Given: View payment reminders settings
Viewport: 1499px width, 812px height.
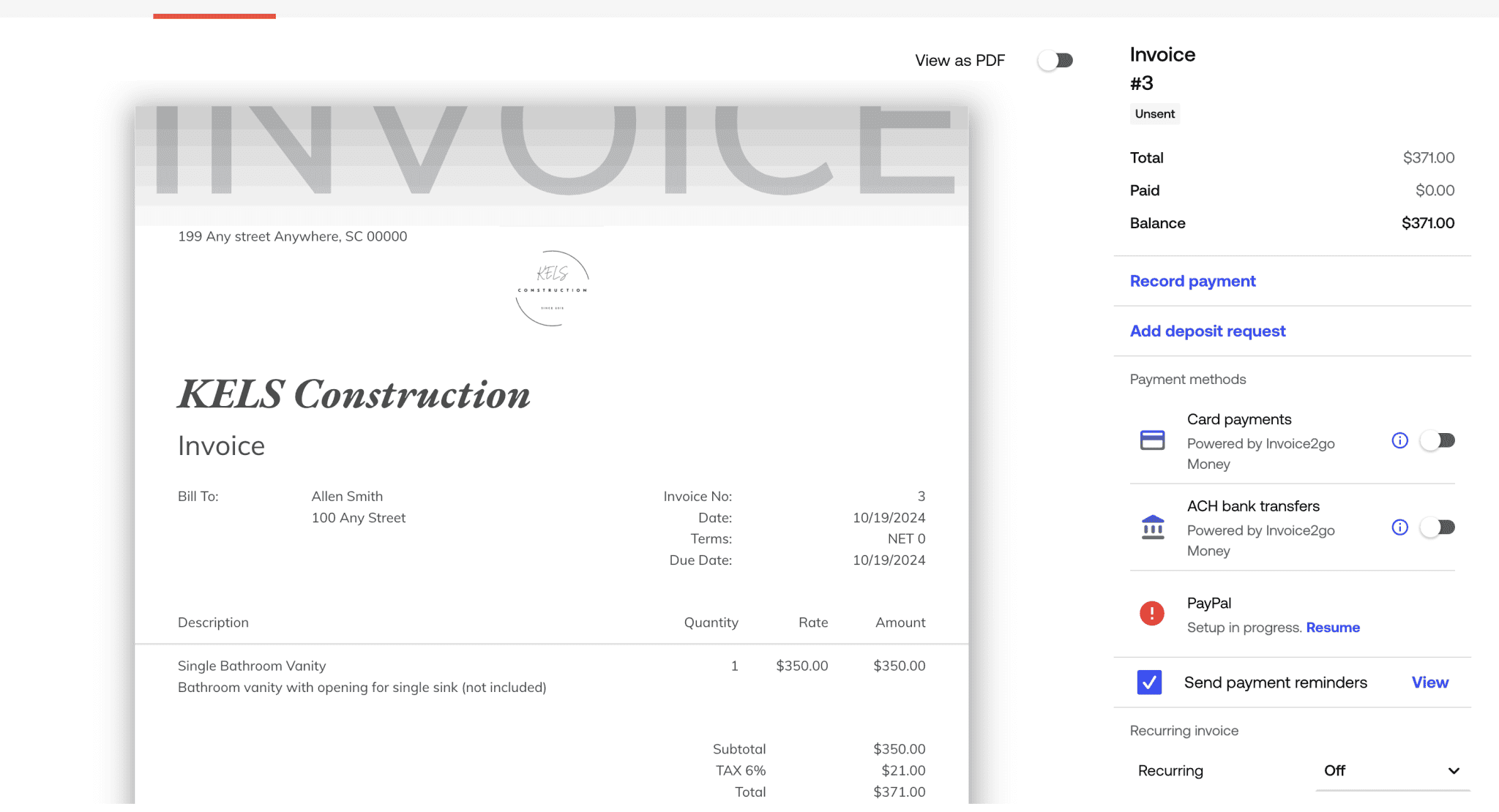Looking at the screenshot, I should (x=1429, y=682).
